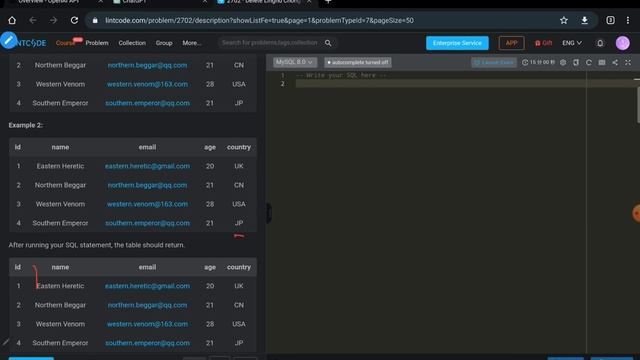Click the Enterprise Service button
This screenshot has width=640, height=360.
coord(457,43)
